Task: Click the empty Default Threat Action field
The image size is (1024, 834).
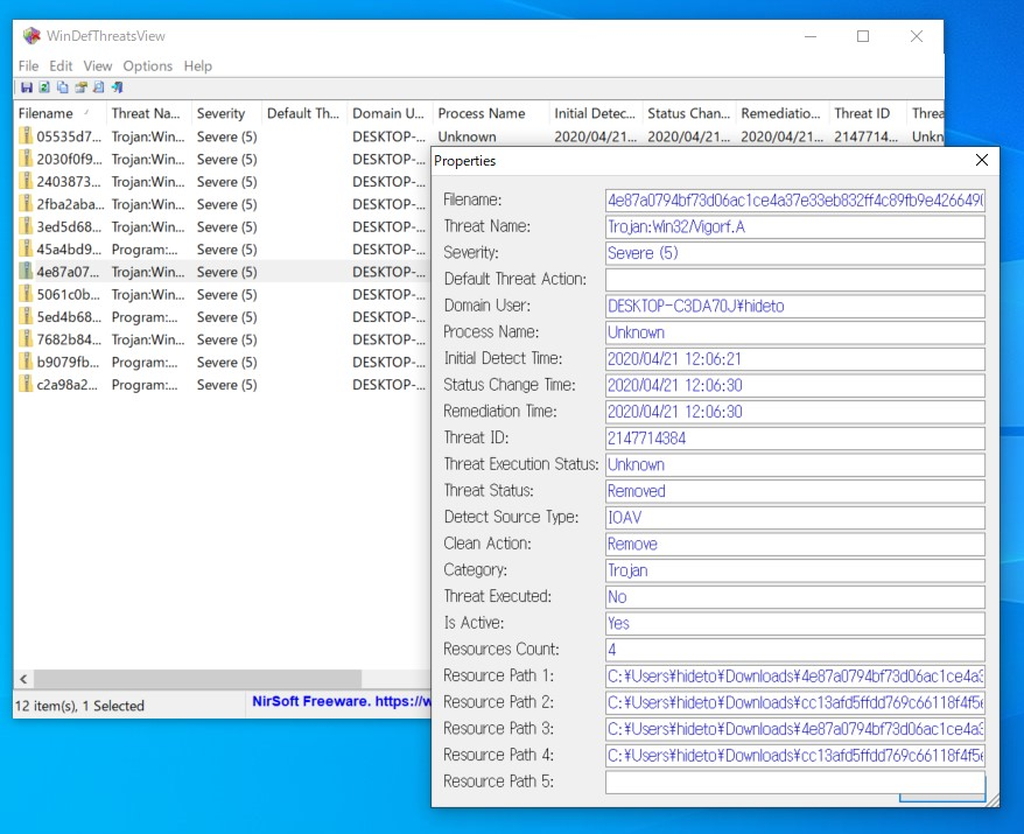Action: click(795, 280)
